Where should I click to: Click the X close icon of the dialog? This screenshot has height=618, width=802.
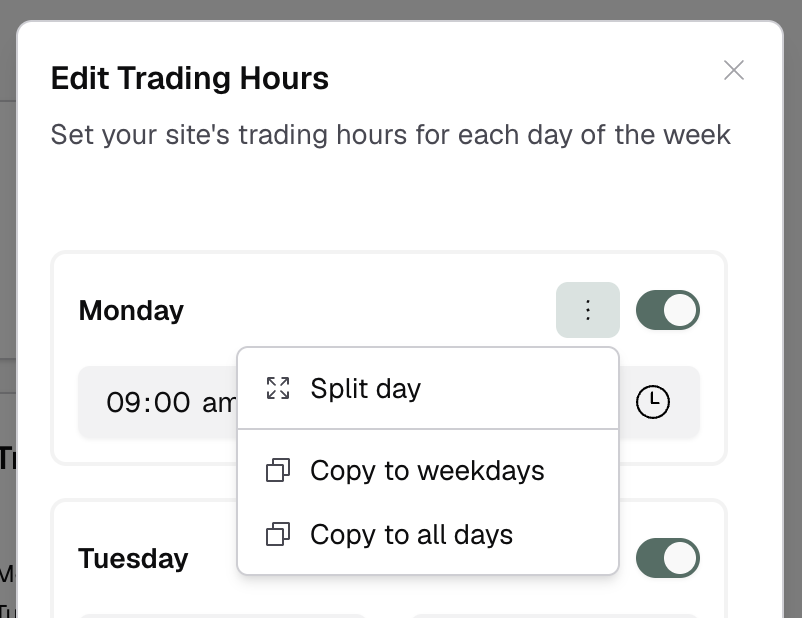click(x=734, y=70)
